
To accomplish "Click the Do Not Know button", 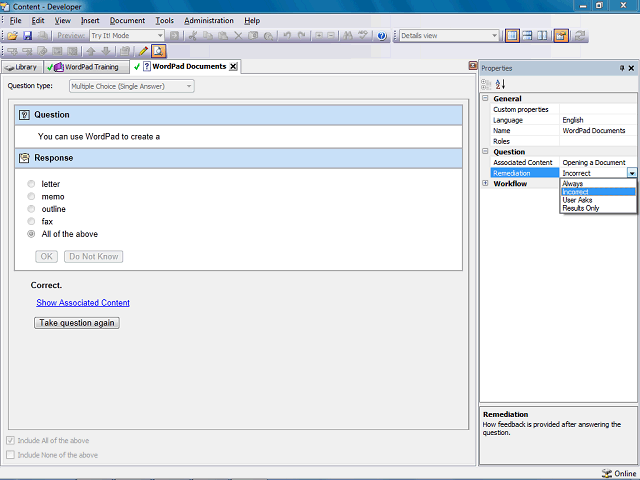I will point(93,256).
